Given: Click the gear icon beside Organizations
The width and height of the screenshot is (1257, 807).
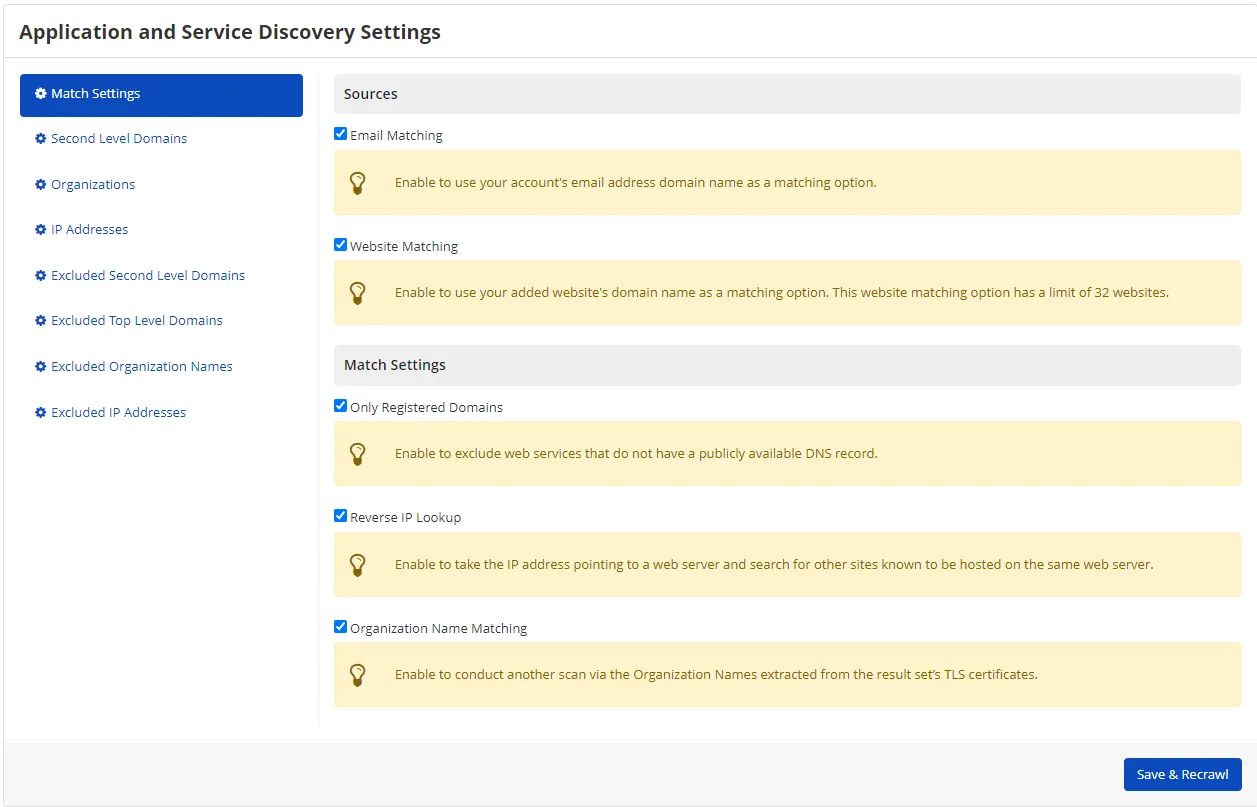Looking at the screenshot, I should click(x=40, y=184).
